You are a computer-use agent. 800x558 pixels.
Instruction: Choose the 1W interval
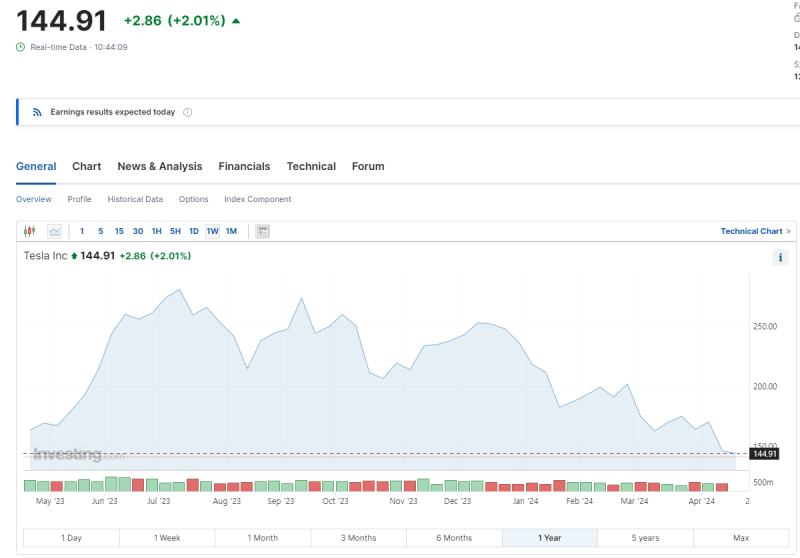(213, 232)
